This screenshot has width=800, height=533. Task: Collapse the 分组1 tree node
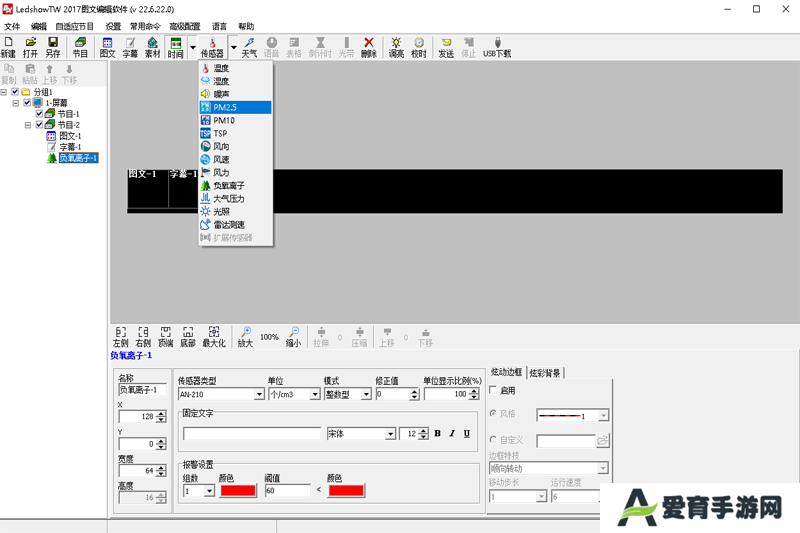point(4,92)
